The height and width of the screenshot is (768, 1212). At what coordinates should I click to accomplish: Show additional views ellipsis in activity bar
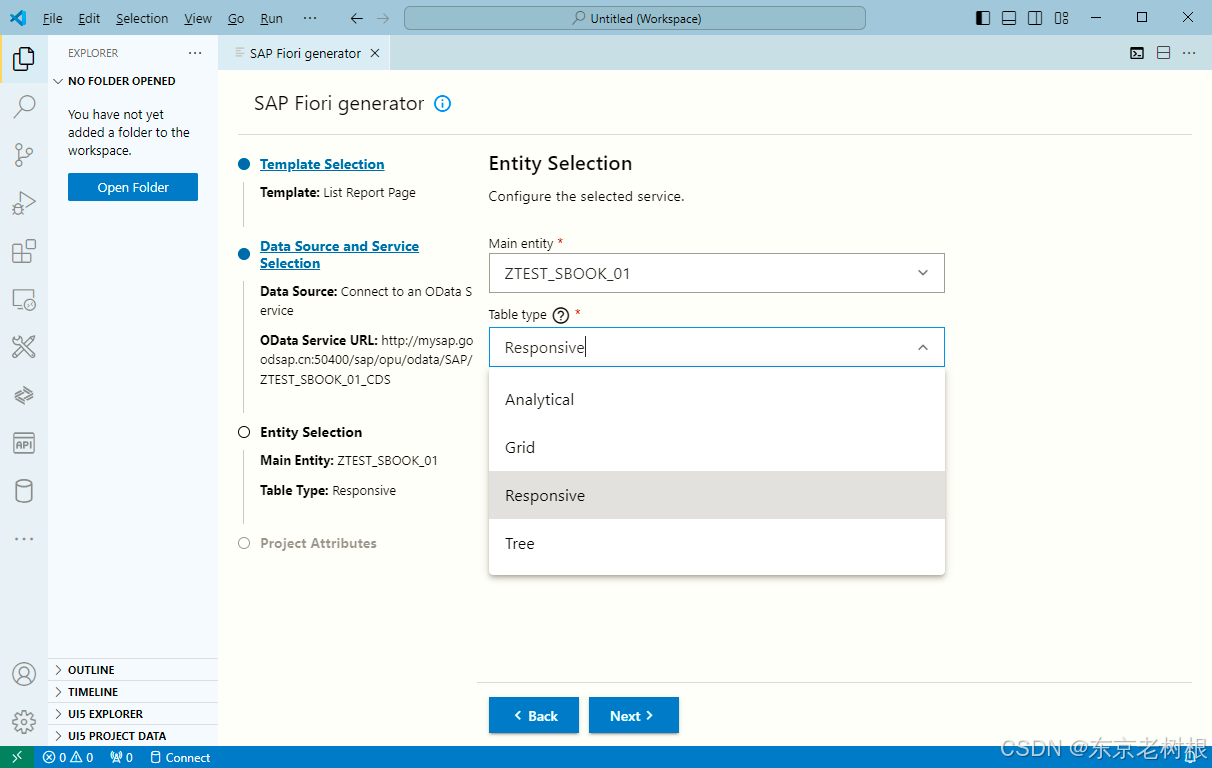click(x=24, y=539)
